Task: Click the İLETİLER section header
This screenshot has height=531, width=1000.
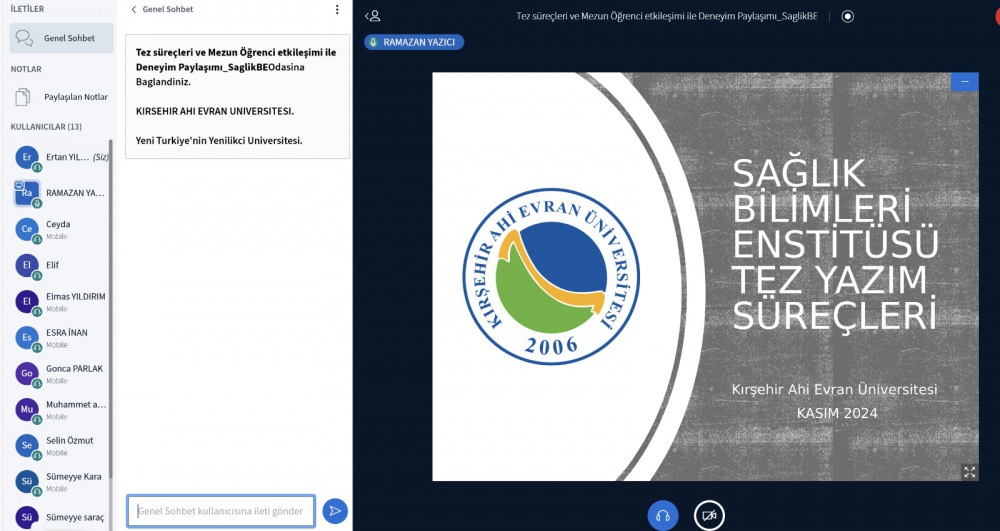Action: [x=27, y=9]
